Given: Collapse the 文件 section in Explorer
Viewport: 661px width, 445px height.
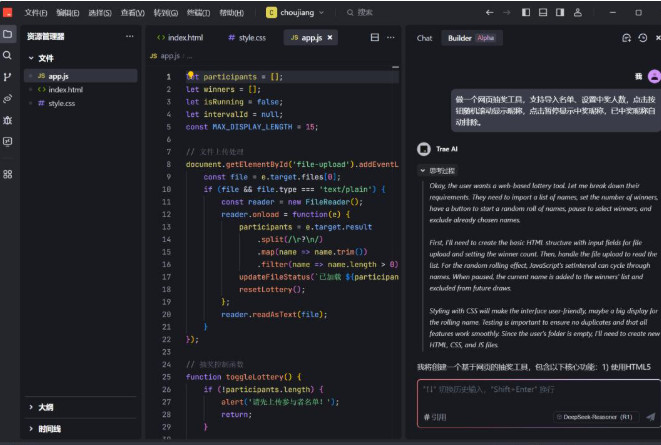Looking at the screenshot, I should click(x=41, y=58).
